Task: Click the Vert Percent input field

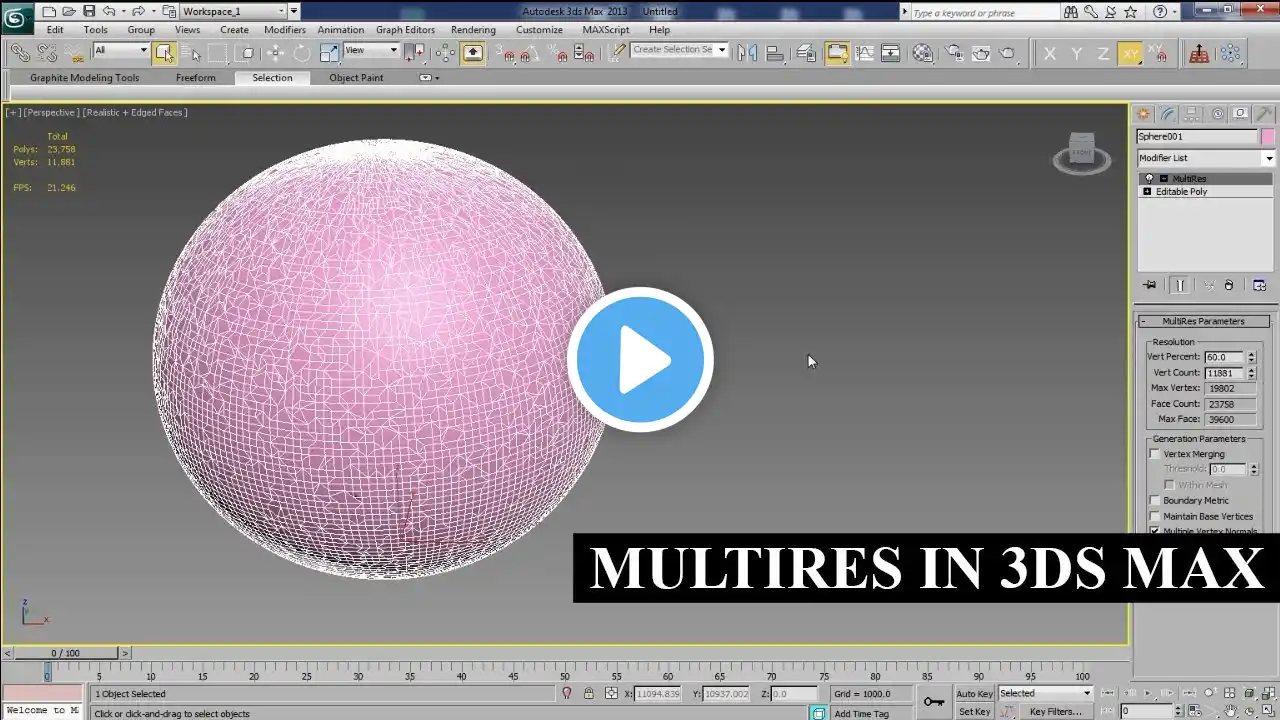Action: click(x=1223, y=357)
